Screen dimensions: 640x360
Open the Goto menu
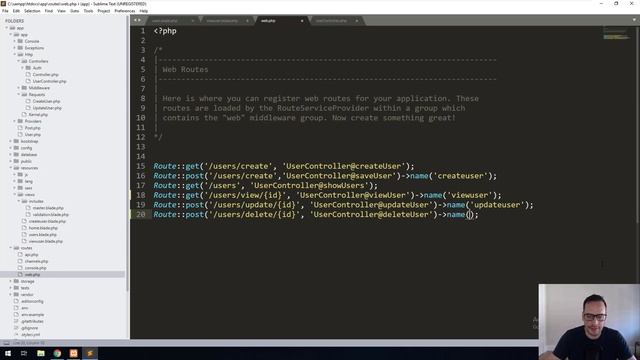pos(75,11)
